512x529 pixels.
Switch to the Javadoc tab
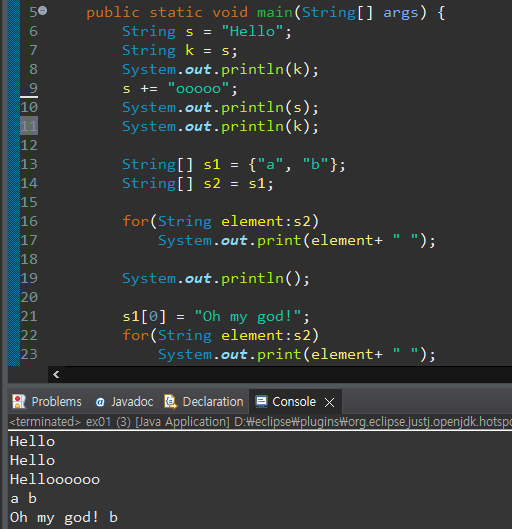(124, 402)
